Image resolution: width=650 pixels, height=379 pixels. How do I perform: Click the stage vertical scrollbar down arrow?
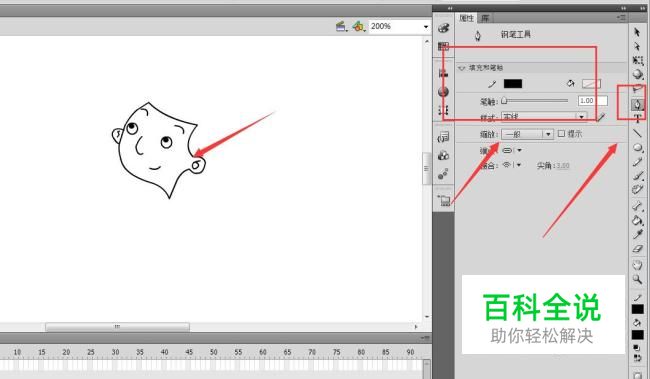tap(427, 317)
